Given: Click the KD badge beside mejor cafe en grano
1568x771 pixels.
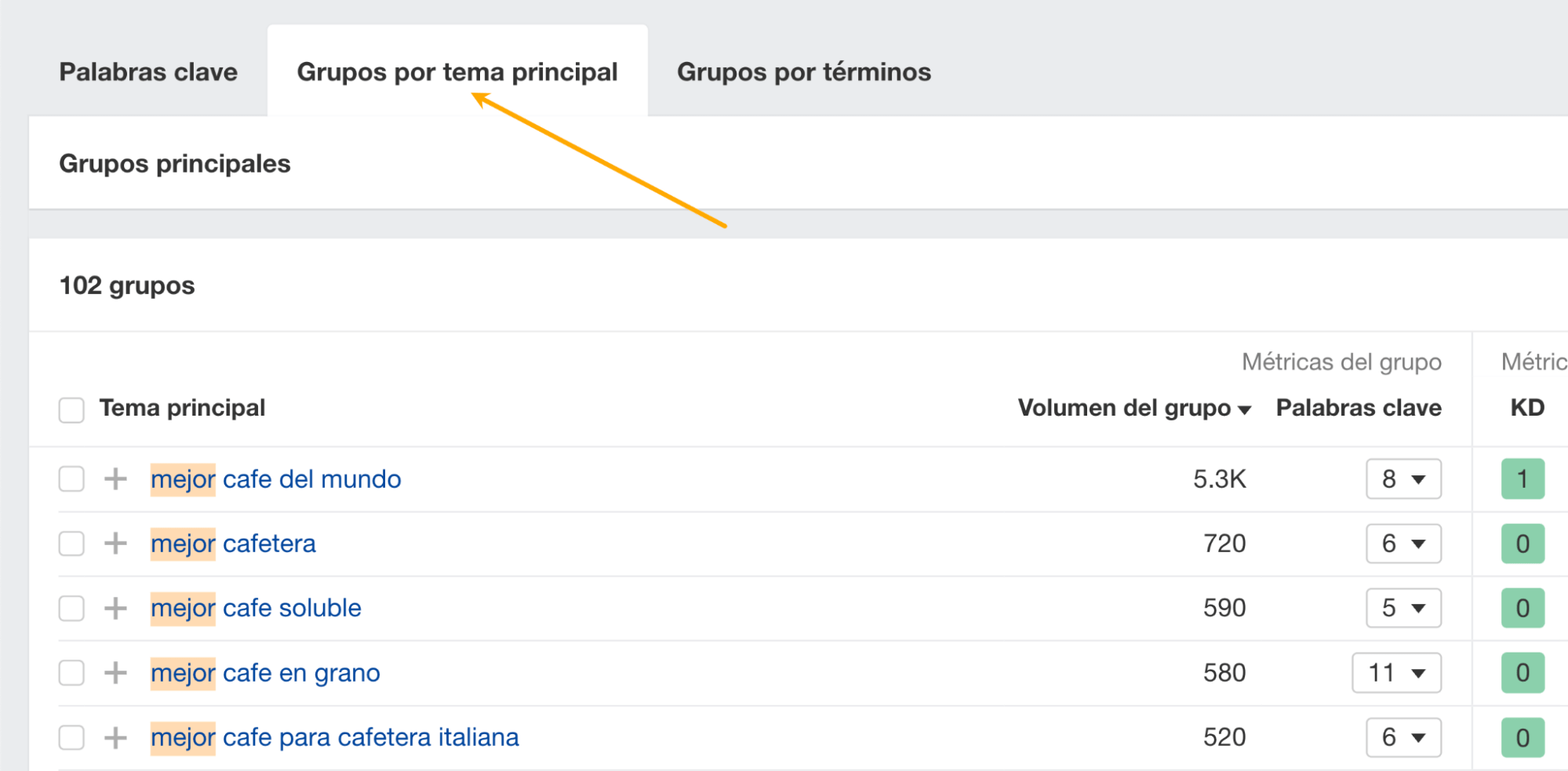Looking at the screenshot, I should click(x=1522, y=672).
